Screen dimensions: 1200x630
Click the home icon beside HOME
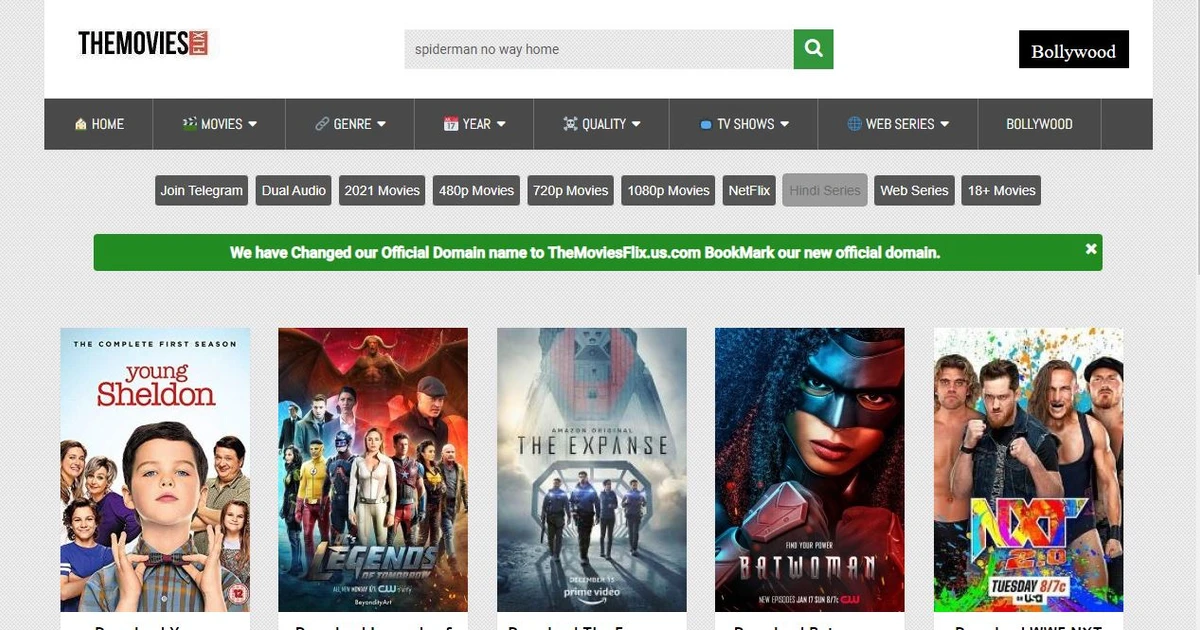pyautogui.click(x=81, y=124)
